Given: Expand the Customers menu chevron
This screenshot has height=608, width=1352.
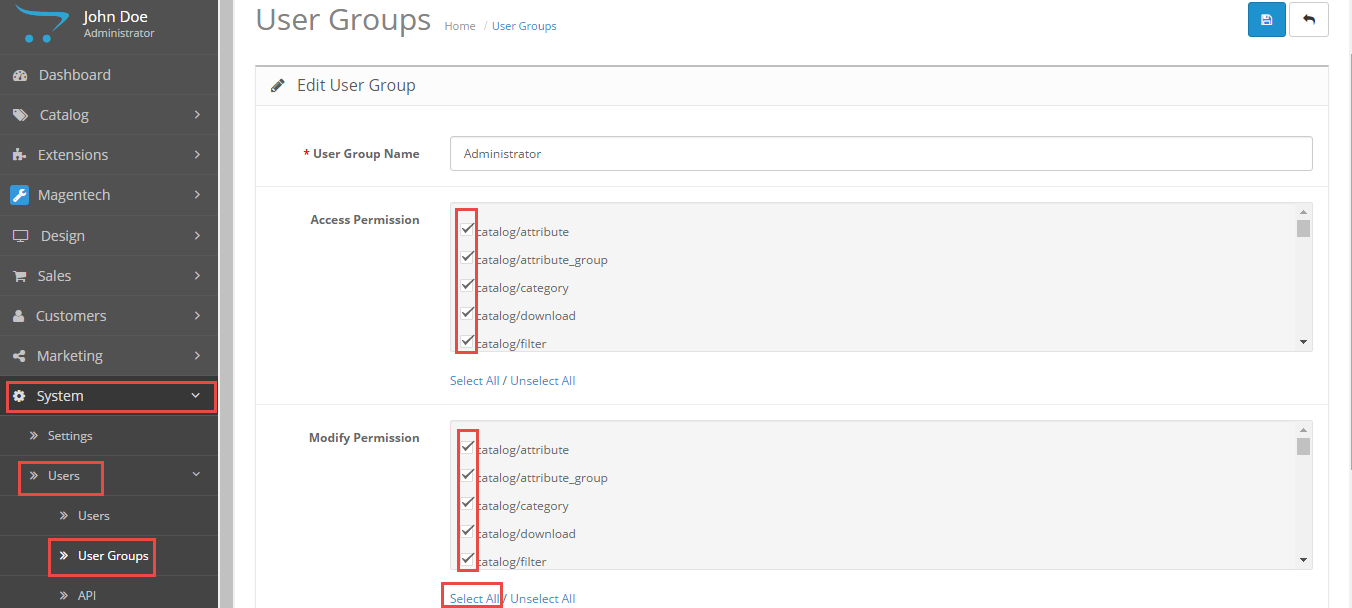Looking at the screenshot, I should [197, 316].
